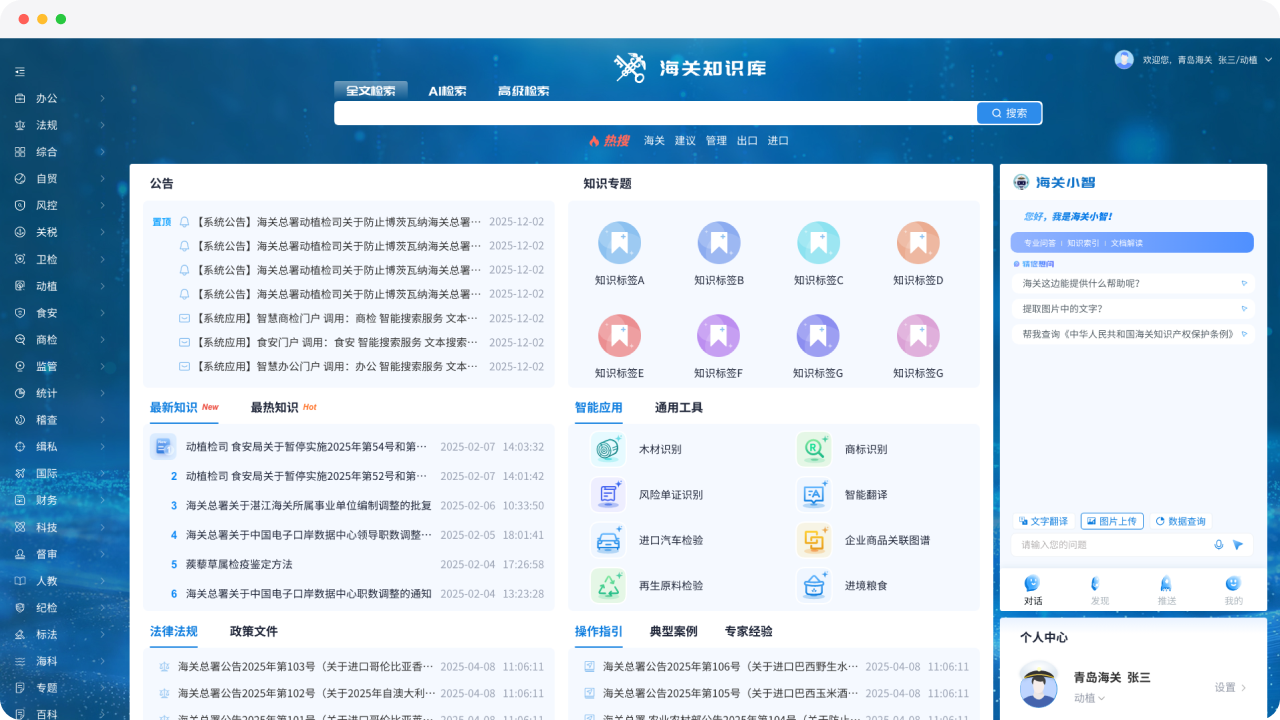1280x720 pixels.
Task: Open the 智能翻译 app icon
Action: (x=814, y=495)
